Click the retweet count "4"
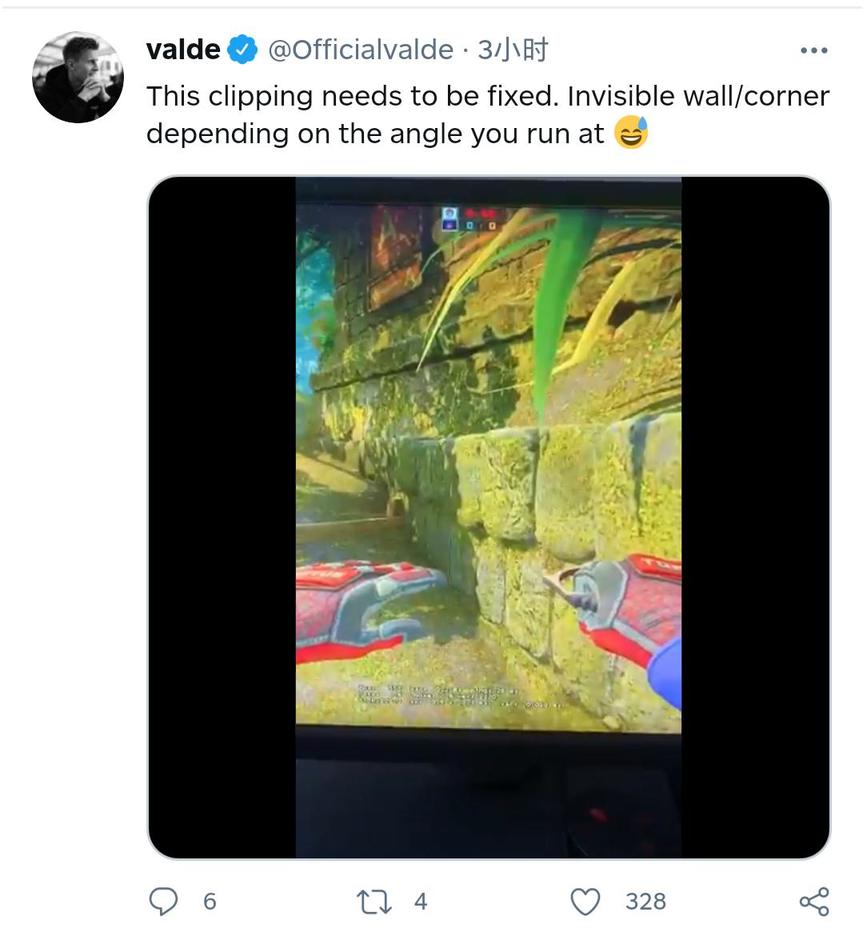863x932 pixels. point(420,901)
